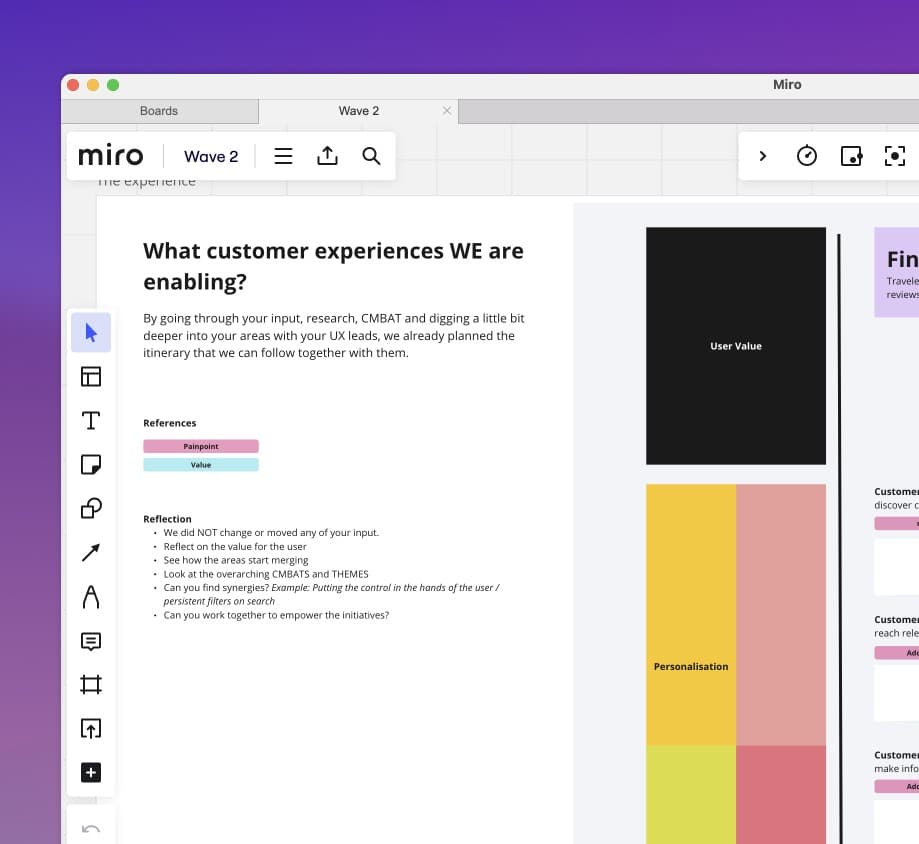Click the 'References' label
This screenshot has height=844, width=919.
(169, 423)
